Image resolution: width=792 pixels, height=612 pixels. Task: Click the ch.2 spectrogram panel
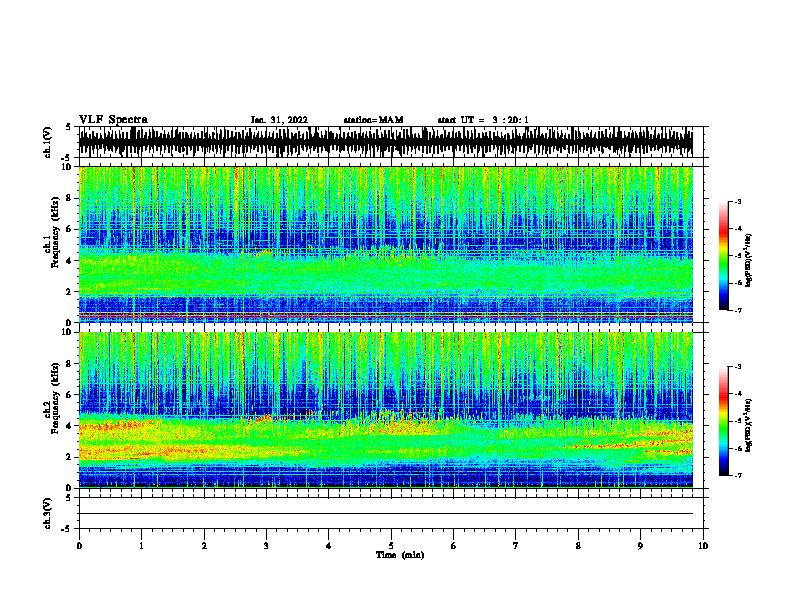tap(386, 410)
